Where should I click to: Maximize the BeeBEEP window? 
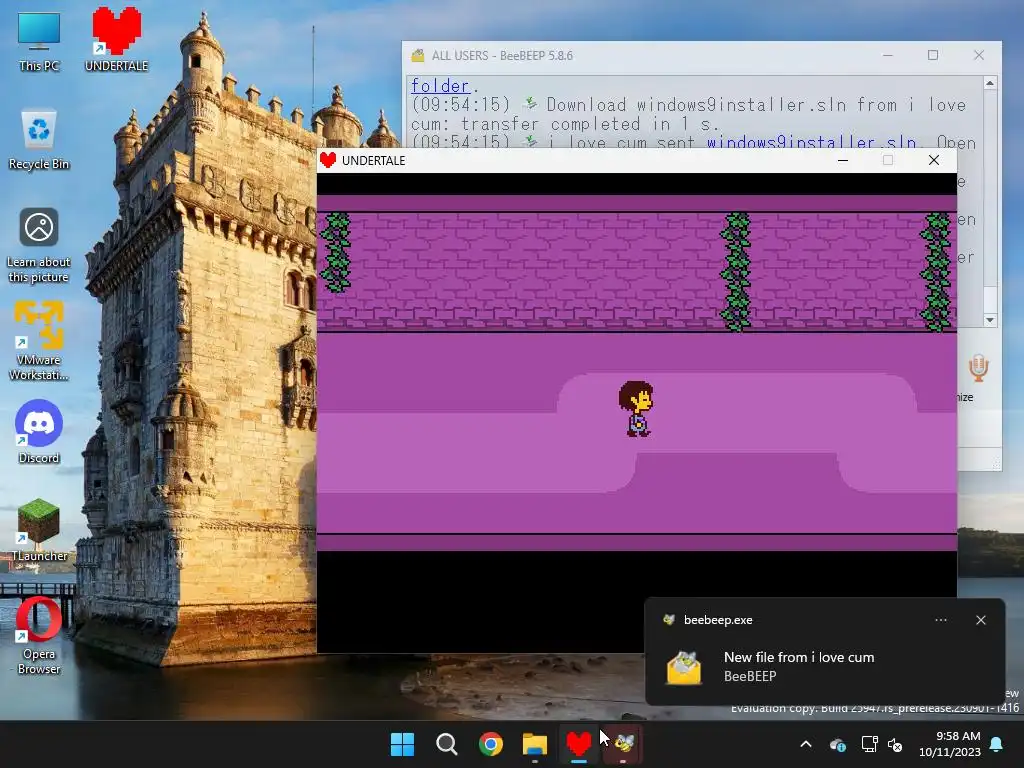(933, 56)
